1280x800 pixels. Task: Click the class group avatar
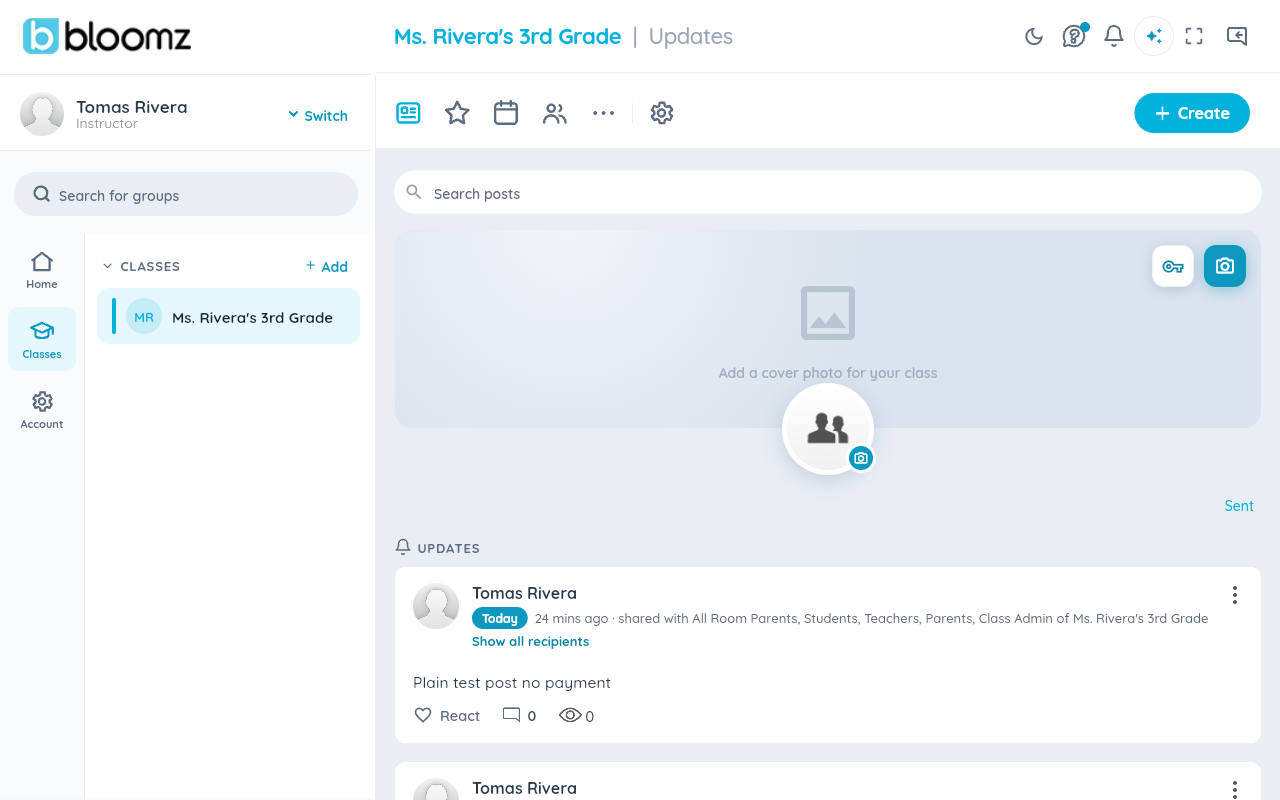(827, 428)
